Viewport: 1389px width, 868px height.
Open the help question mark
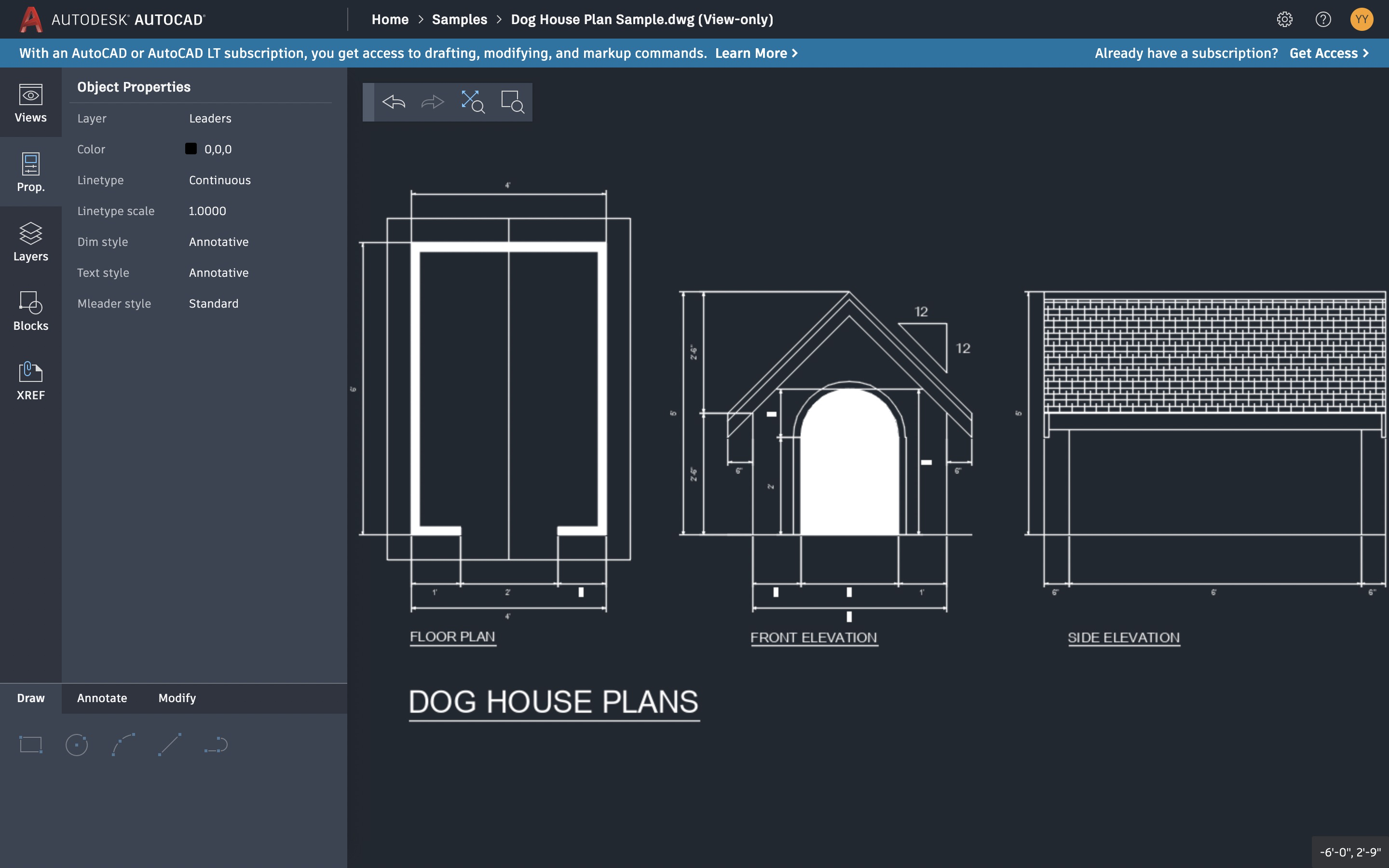(1323, 19)
